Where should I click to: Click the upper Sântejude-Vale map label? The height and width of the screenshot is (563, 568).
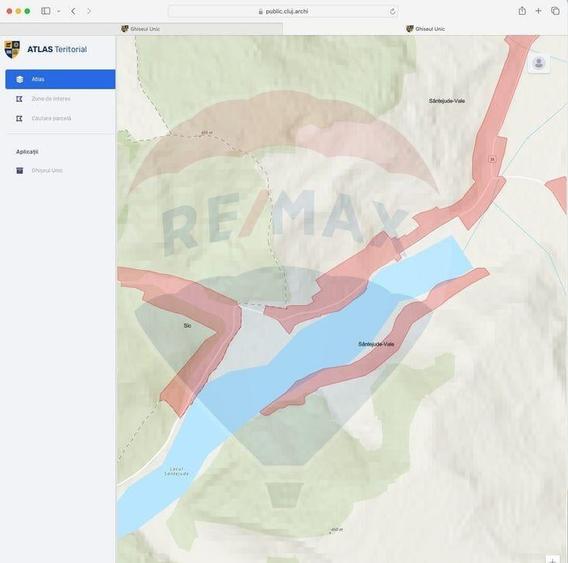[447, 101]
